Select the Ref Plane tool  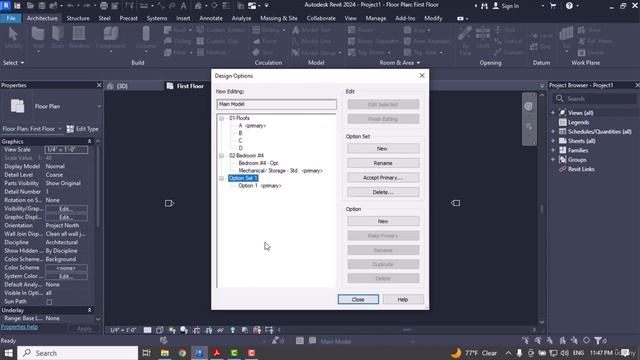tap(595, 41)
